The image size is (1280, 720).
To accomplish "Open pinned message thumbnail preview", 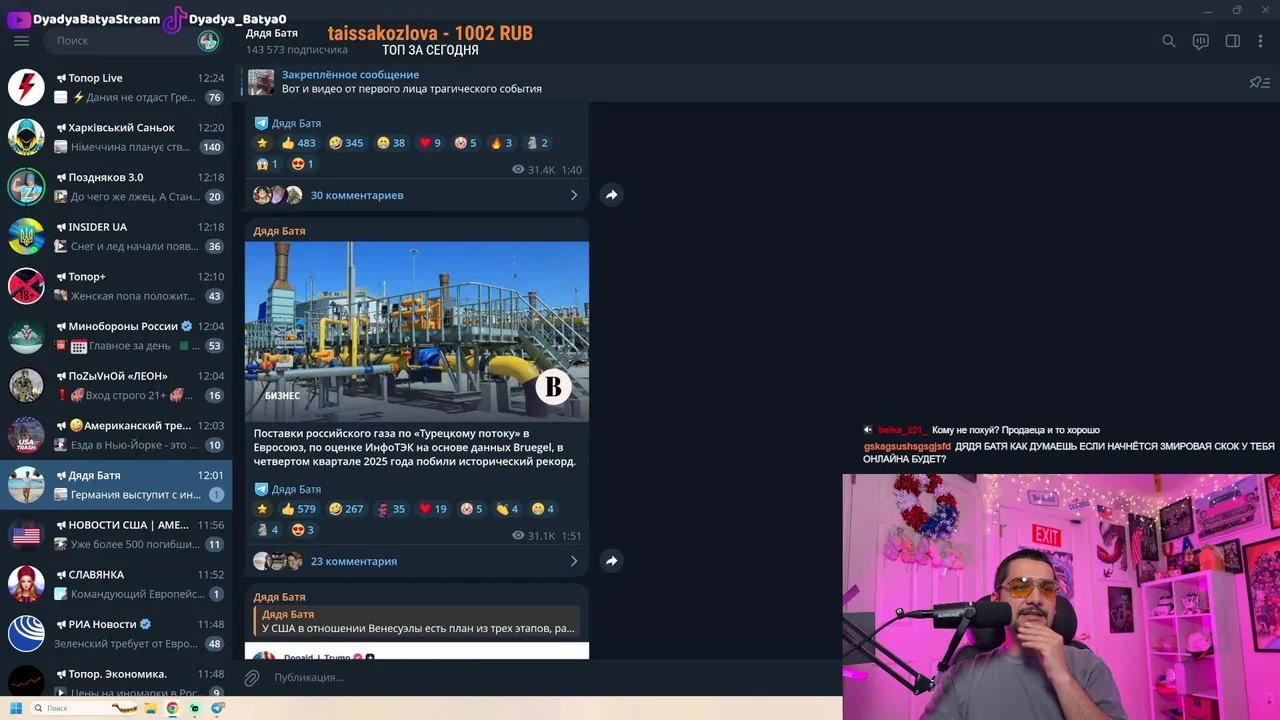I will pos(261,82).
